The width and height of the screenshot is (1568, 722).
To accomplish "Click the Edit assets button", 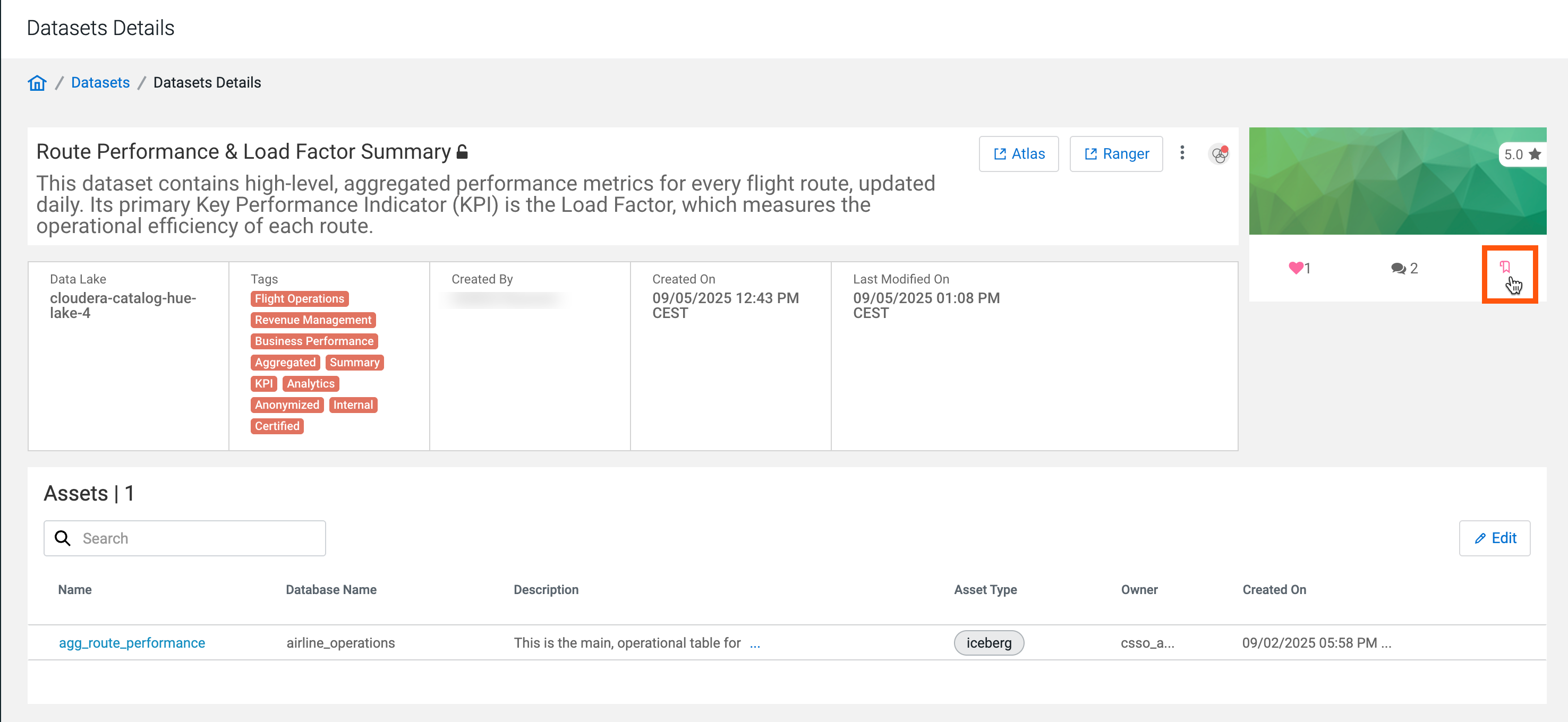I will 1494,538.
